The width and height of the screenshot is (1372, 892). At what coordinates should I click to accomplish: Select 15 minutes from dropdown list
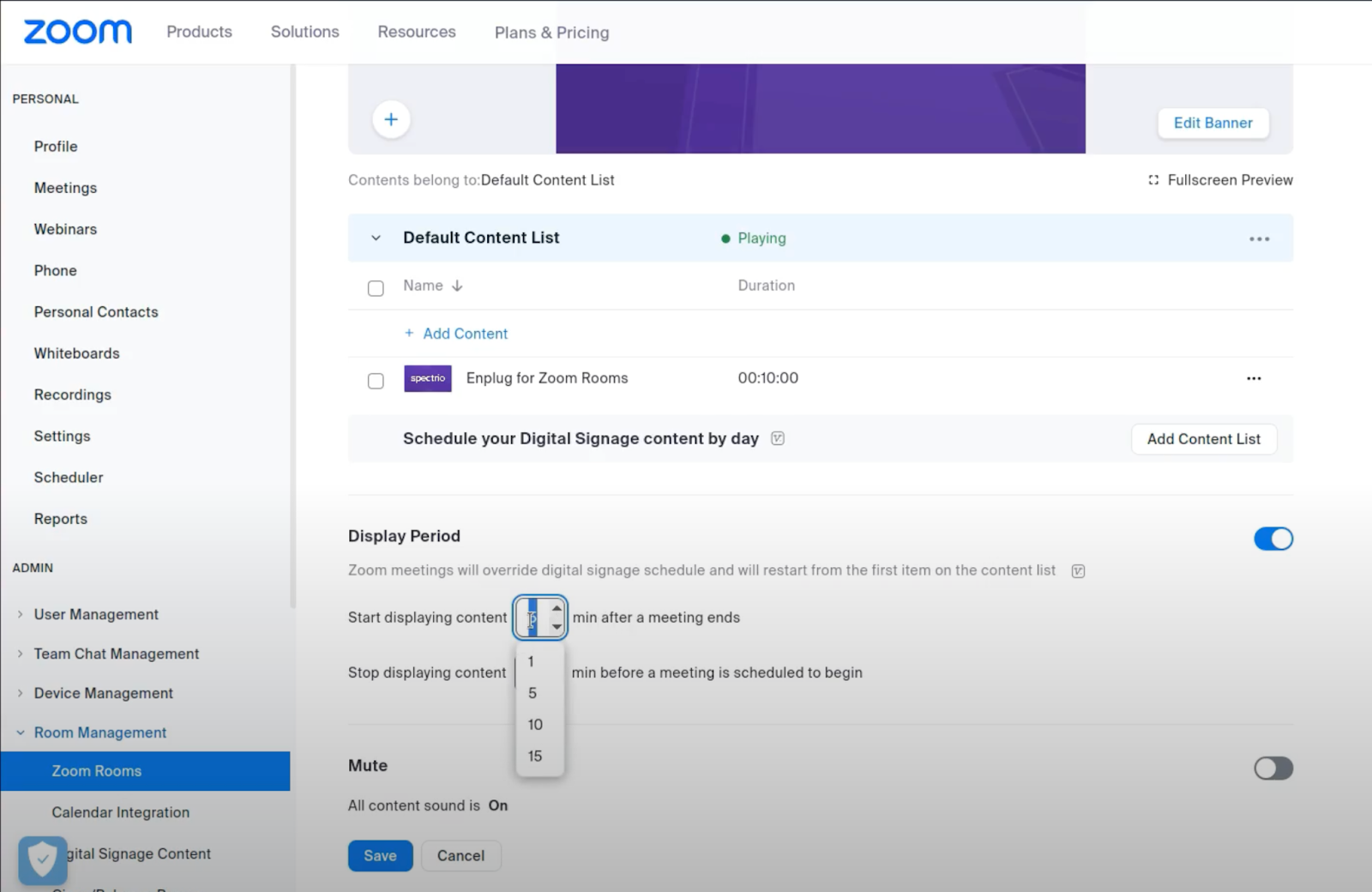click(540, 756)
